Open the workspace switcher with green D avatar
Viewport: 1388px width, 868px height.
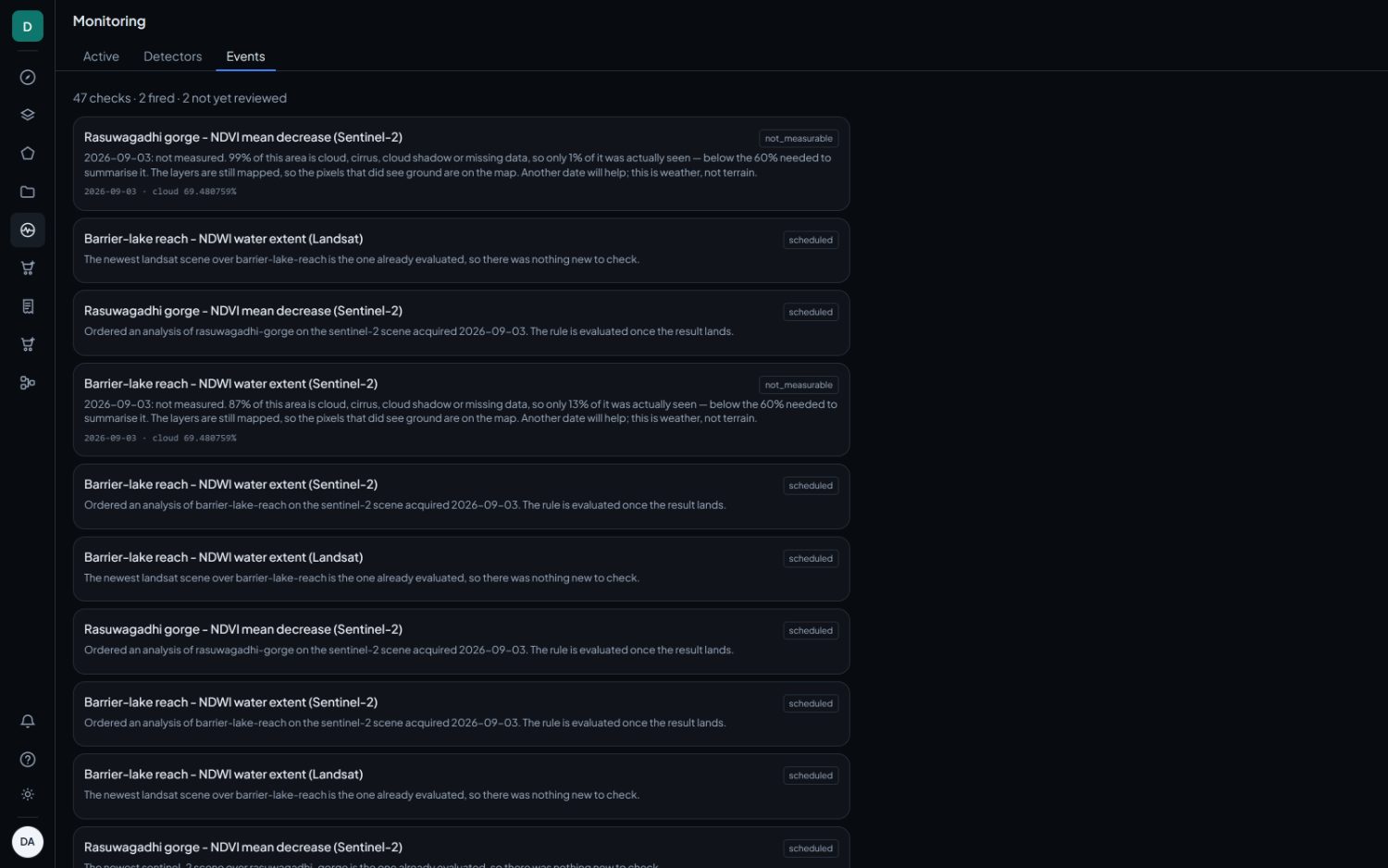pos(27,27)
